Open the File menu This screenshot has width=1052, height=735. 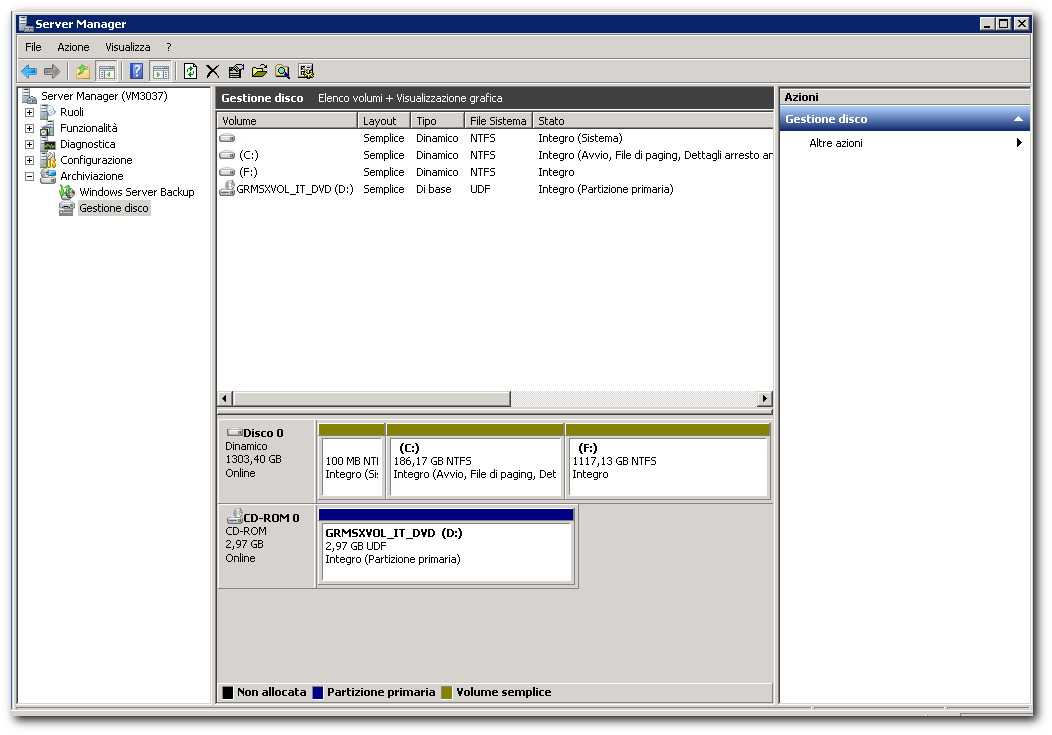[33, 47]
